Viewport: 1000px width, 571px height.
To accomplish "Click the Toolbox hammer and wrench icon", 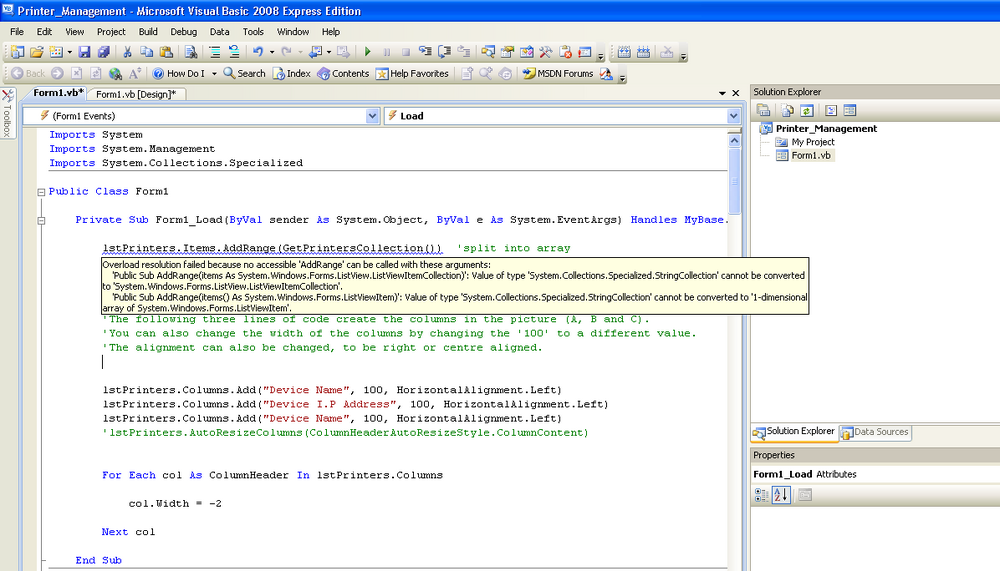I will coord(545,52).
